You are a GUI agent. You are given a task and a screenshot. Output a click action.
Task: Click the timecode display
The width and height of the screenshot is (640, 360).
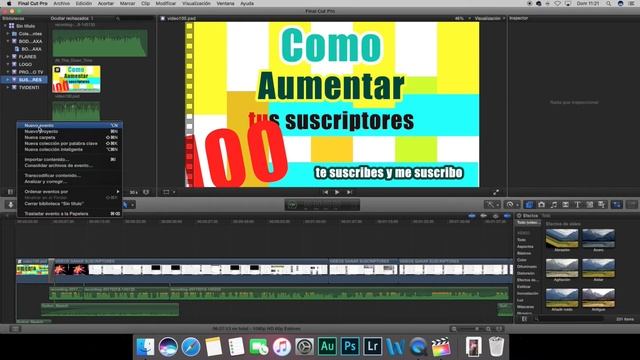click(x=322, y=204)
